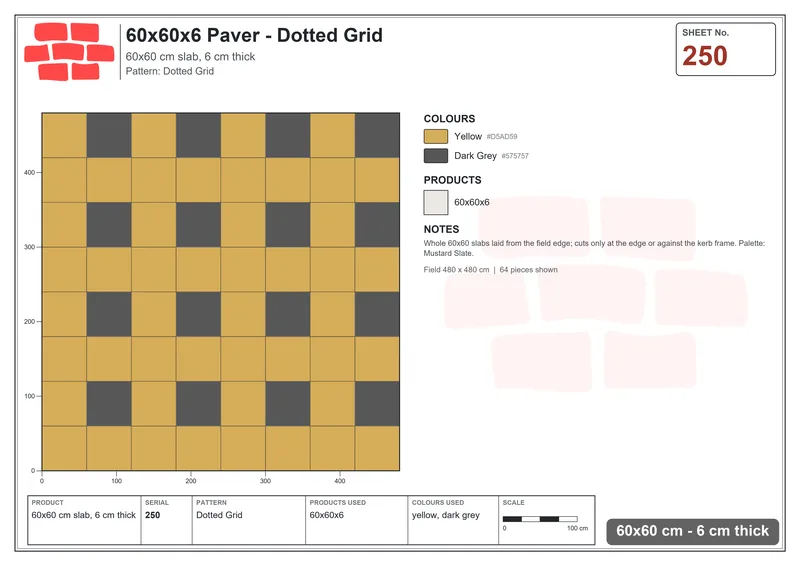Click the bottom-right yellow slab in the grid

pyautogui.click(x=378, y=448)
